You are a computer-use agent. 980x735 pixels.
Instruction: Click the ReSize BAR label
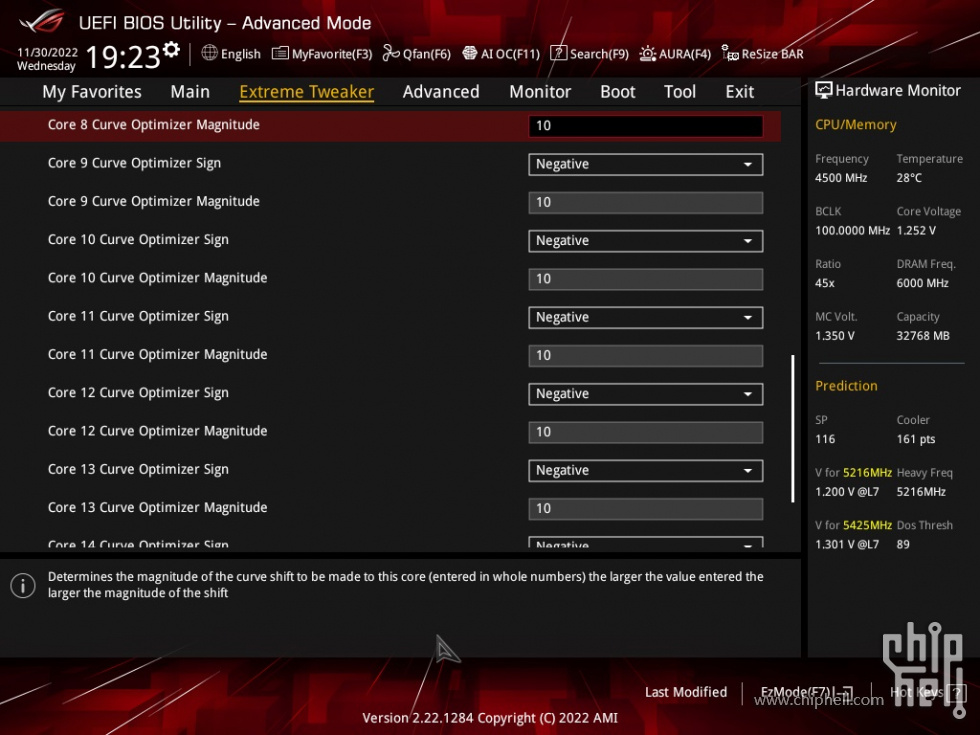(772, 54)
